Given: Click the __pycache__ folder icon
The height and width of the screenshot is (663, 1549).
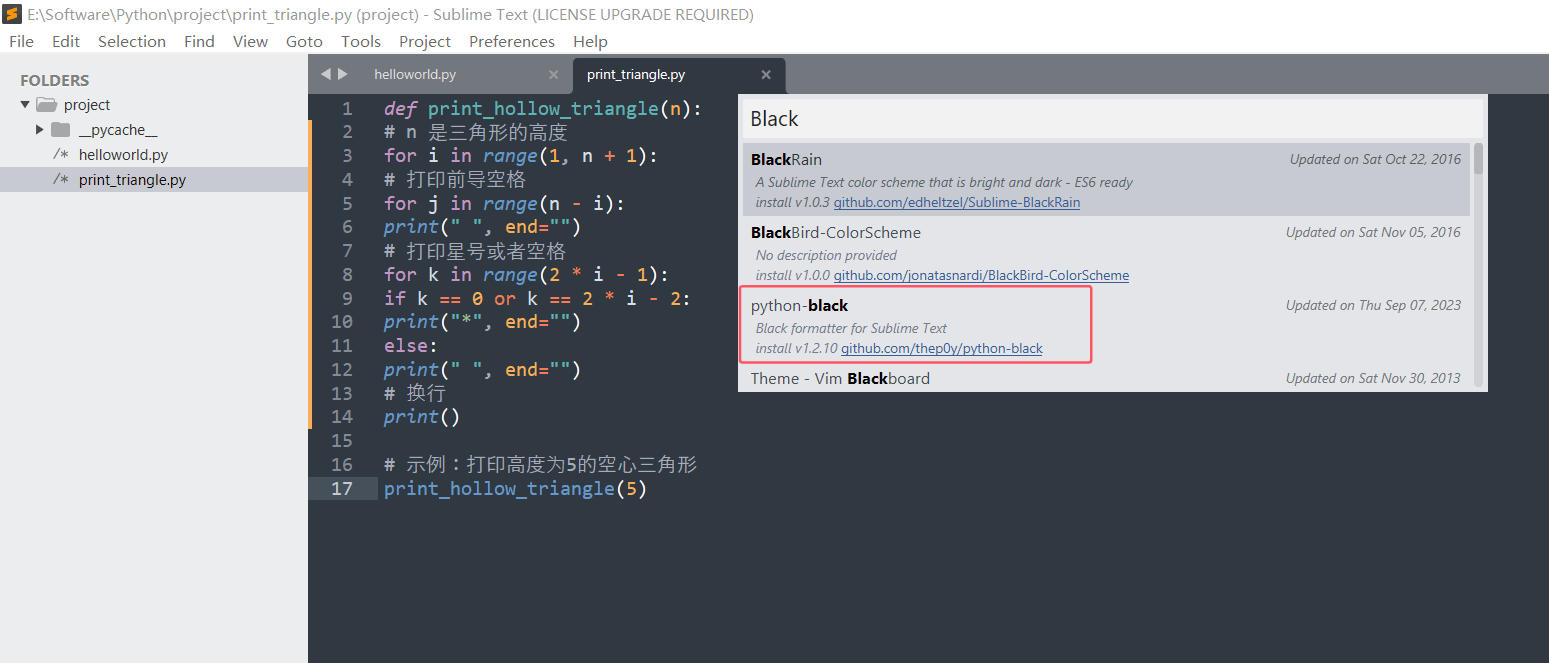Looking at the screenshot, I should click(61, 130).
